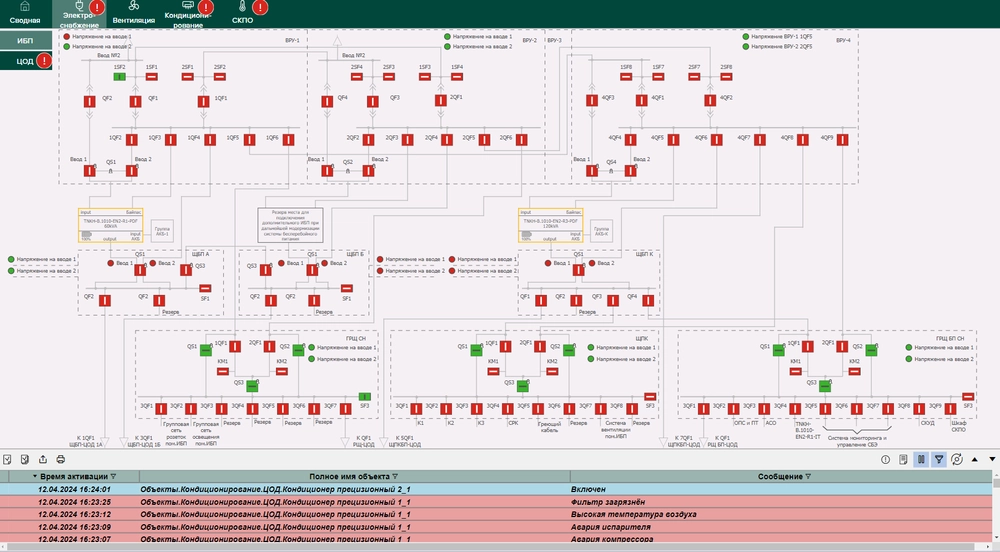This screenshot has height=552, width=1000.
Task: Open filter for Полное имя объекта column
Action: pyautogui.click(x=395, y=477)
